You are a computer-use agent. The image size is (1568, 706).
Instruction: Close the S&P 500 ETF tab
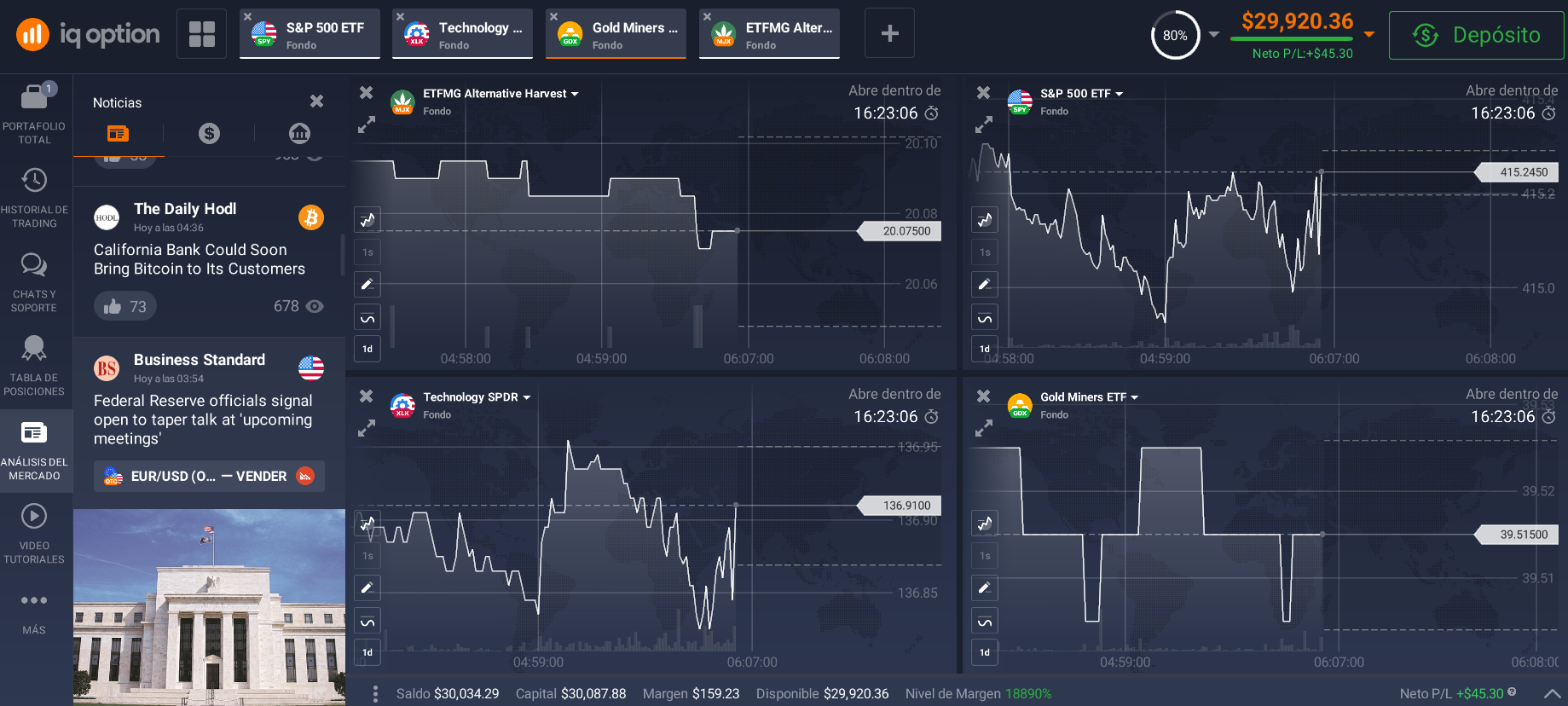[x=247, y=16]
